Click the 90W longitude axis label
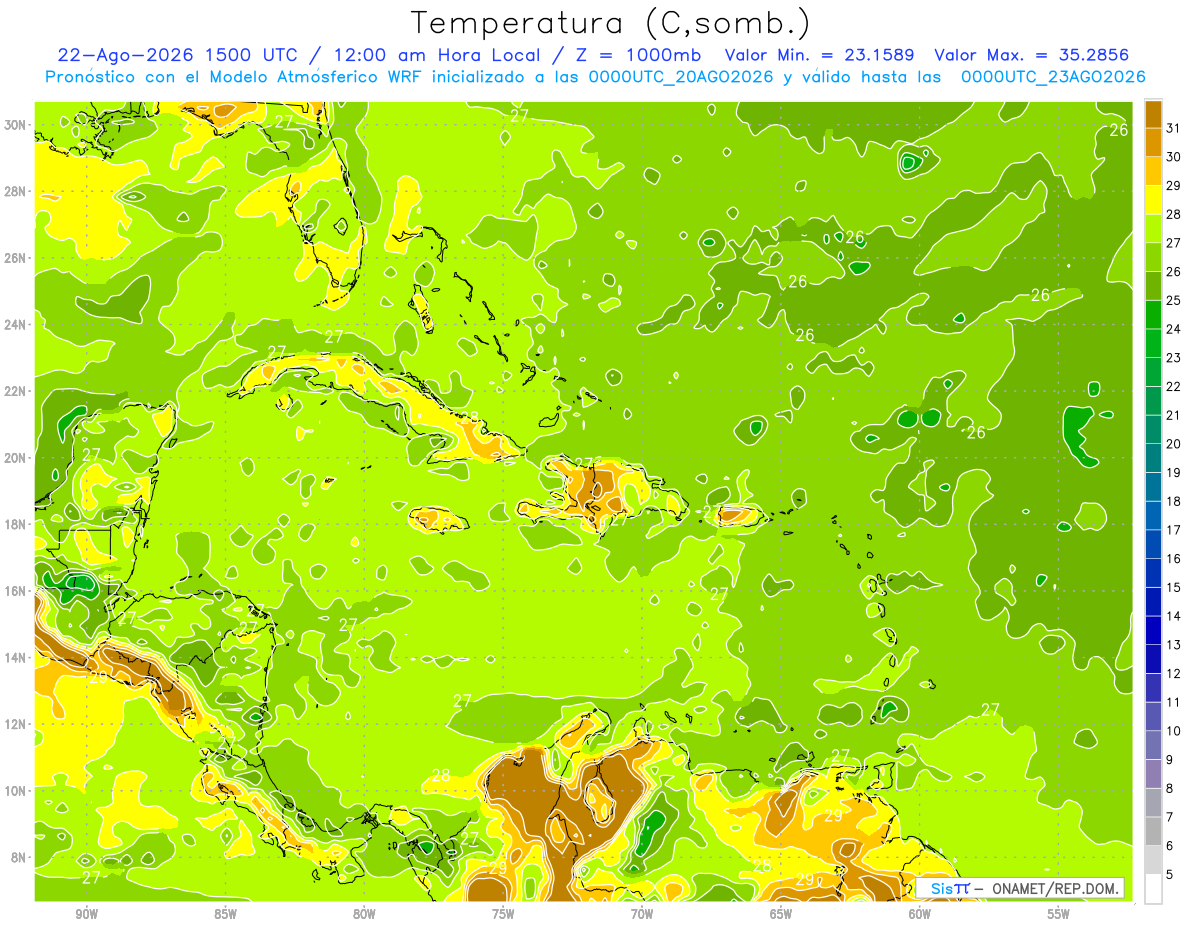The image size is (1200, 927). coord(87,914)
